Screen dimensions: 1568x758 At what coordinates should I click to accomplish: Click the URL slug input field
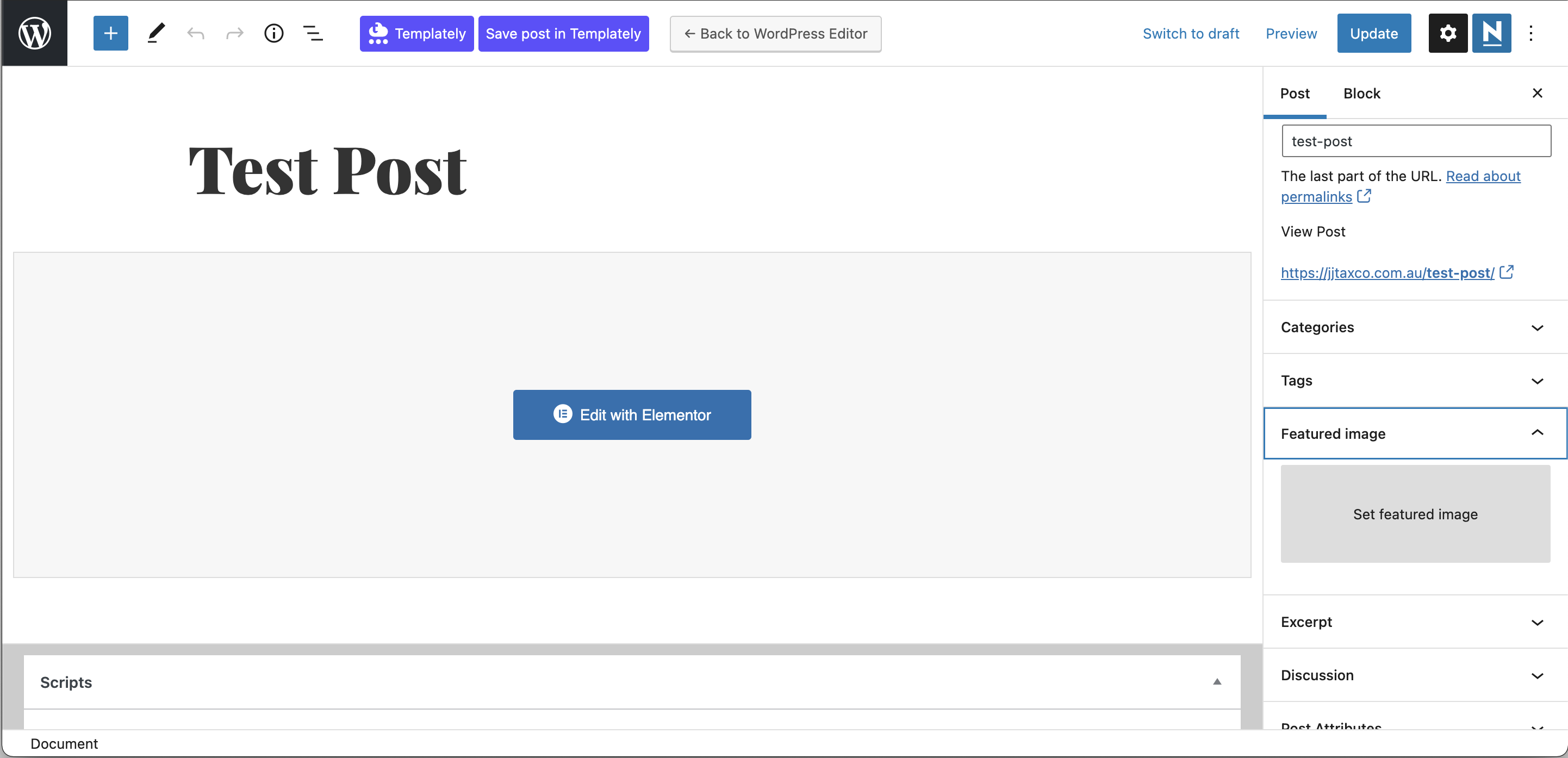(1416, 141)
